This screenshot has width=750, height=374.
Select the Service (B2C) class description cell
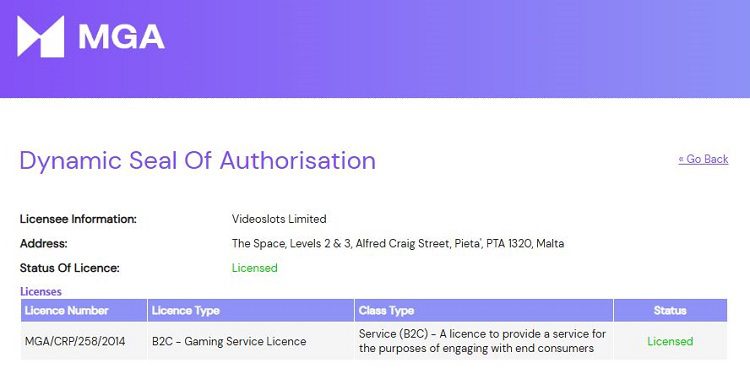pos(484,341)
